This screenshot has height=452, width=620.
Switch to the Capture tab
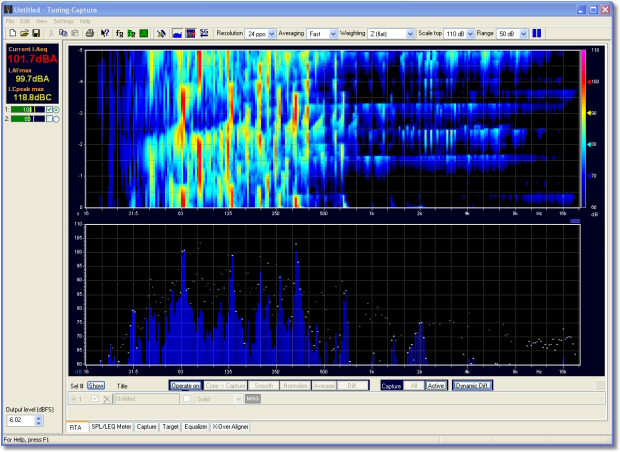(x=147, y=427)
